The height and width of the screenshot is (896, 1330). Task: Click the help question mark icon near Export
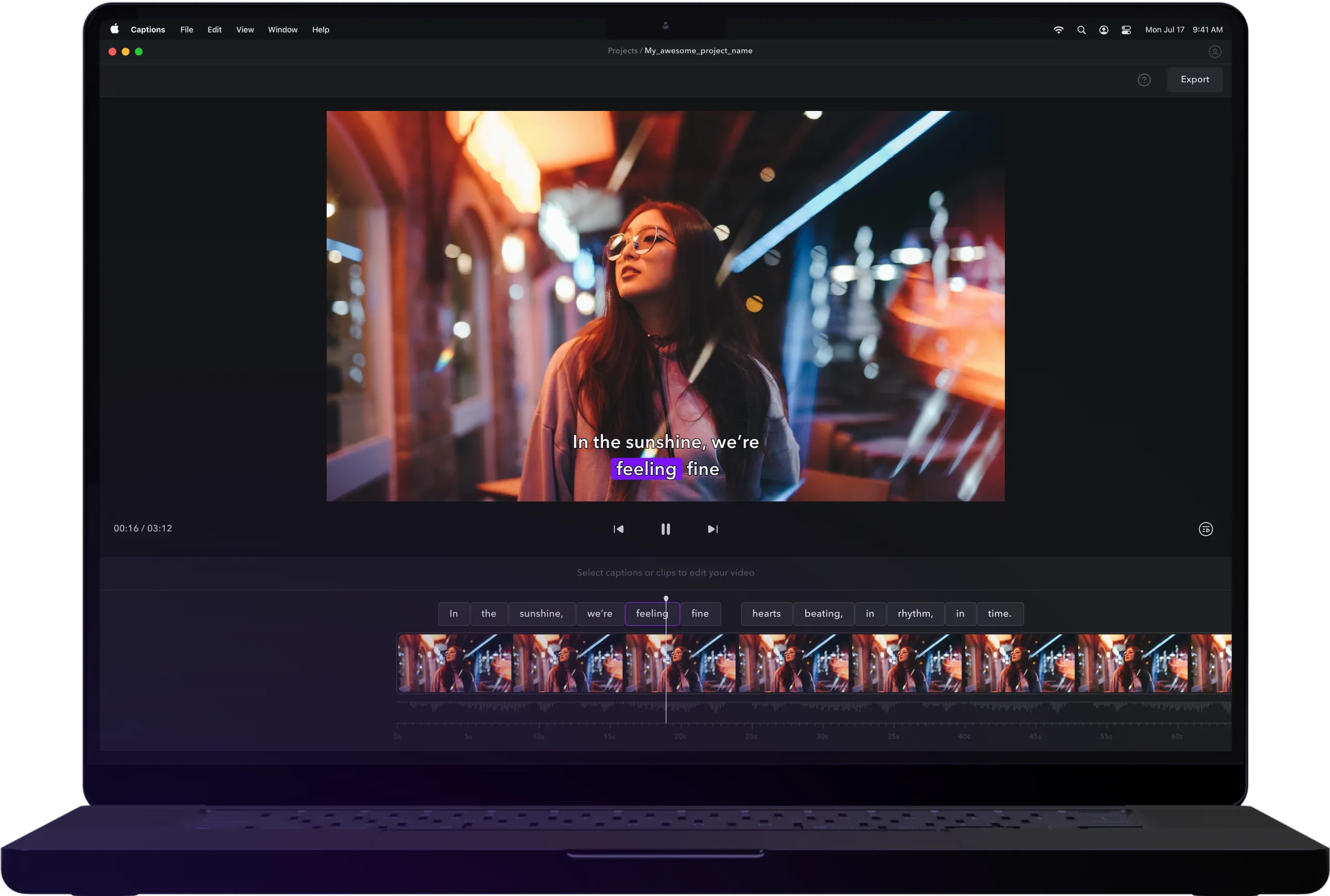pyautogui.click(x=1144, y=79)
